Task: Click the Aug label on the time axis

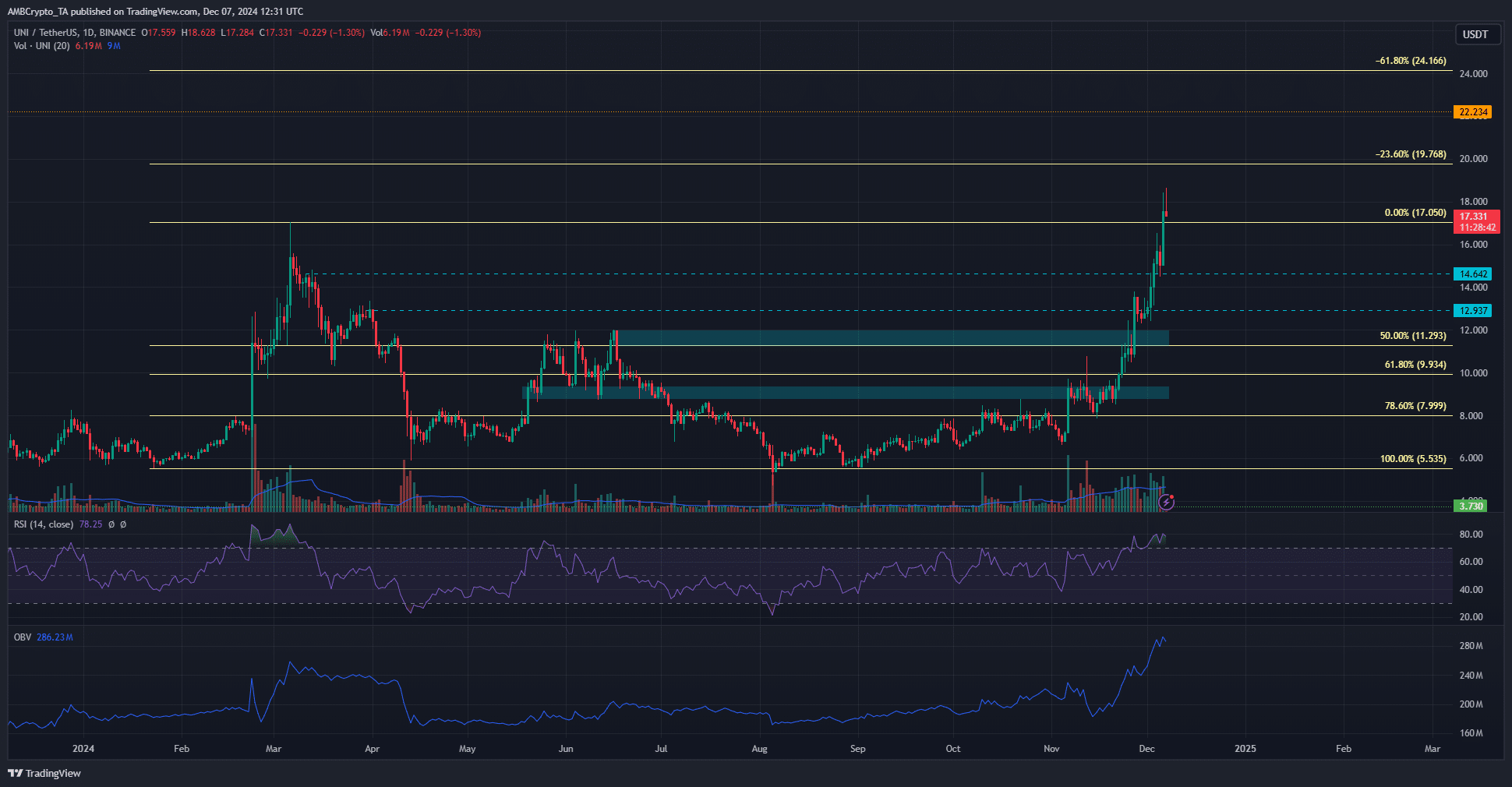Action: click(x=759, y=749)
